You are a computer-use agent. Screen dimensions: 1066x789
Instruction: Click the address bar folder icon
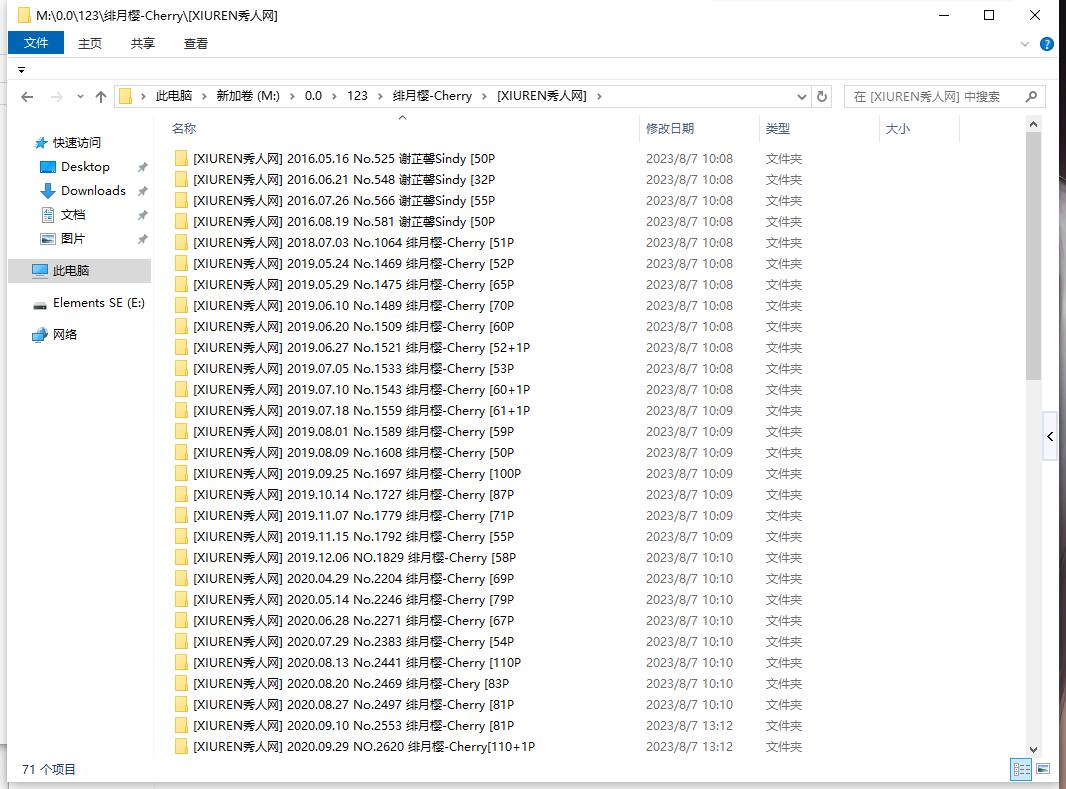125,97
